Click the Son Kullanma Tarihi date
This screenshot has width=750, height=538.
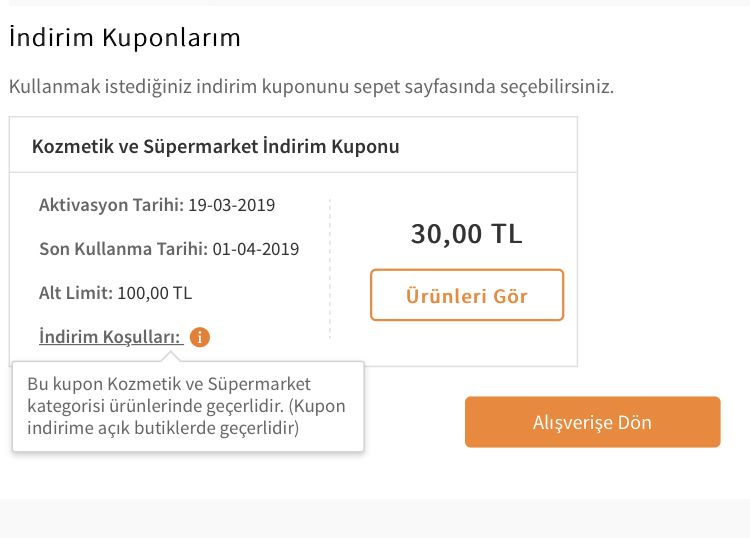(x=169, y=249)
